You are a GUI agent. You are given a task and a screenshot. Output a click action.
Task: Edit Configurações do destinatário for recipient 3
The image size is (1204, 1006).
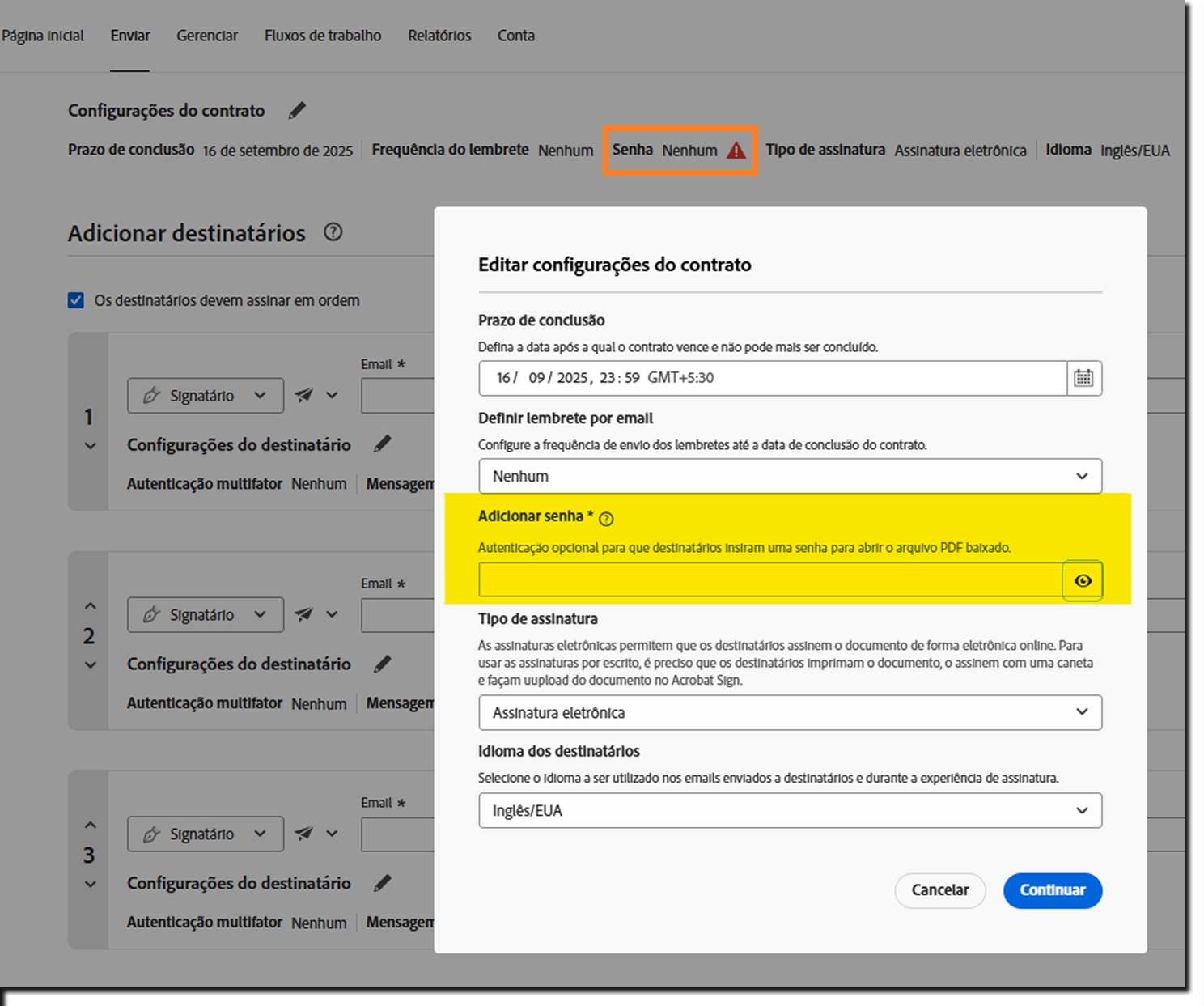pyautogui.click(x=383, y=883)
